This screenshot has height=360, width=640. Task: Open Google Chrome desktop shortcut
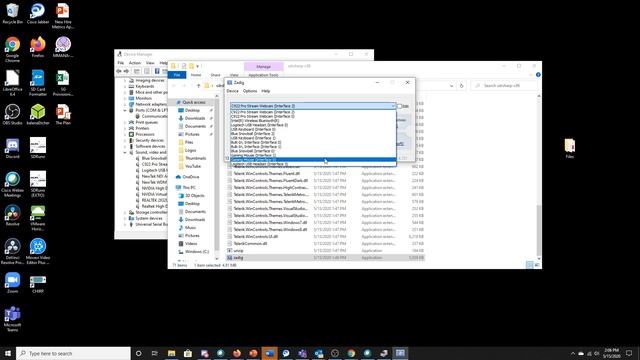point(12,49)
